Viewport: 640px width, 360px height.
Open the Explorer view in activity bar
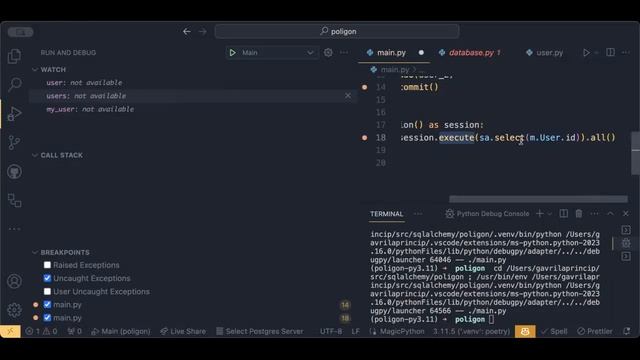pos(15,56)
